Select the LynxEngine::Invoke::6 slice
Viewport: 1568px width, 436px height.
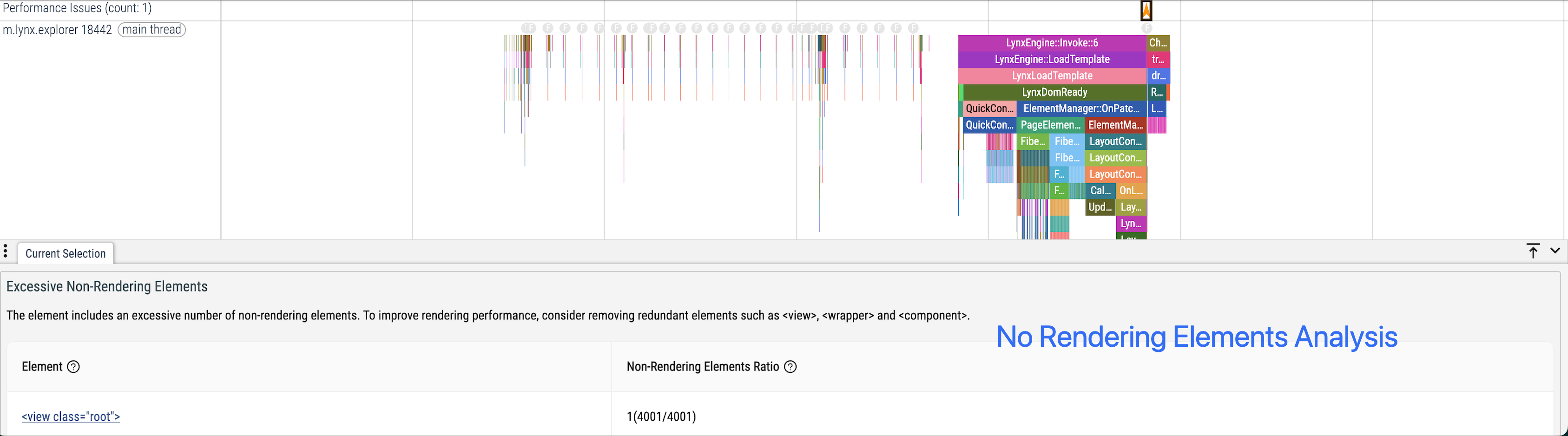[x=1052, y=43]
